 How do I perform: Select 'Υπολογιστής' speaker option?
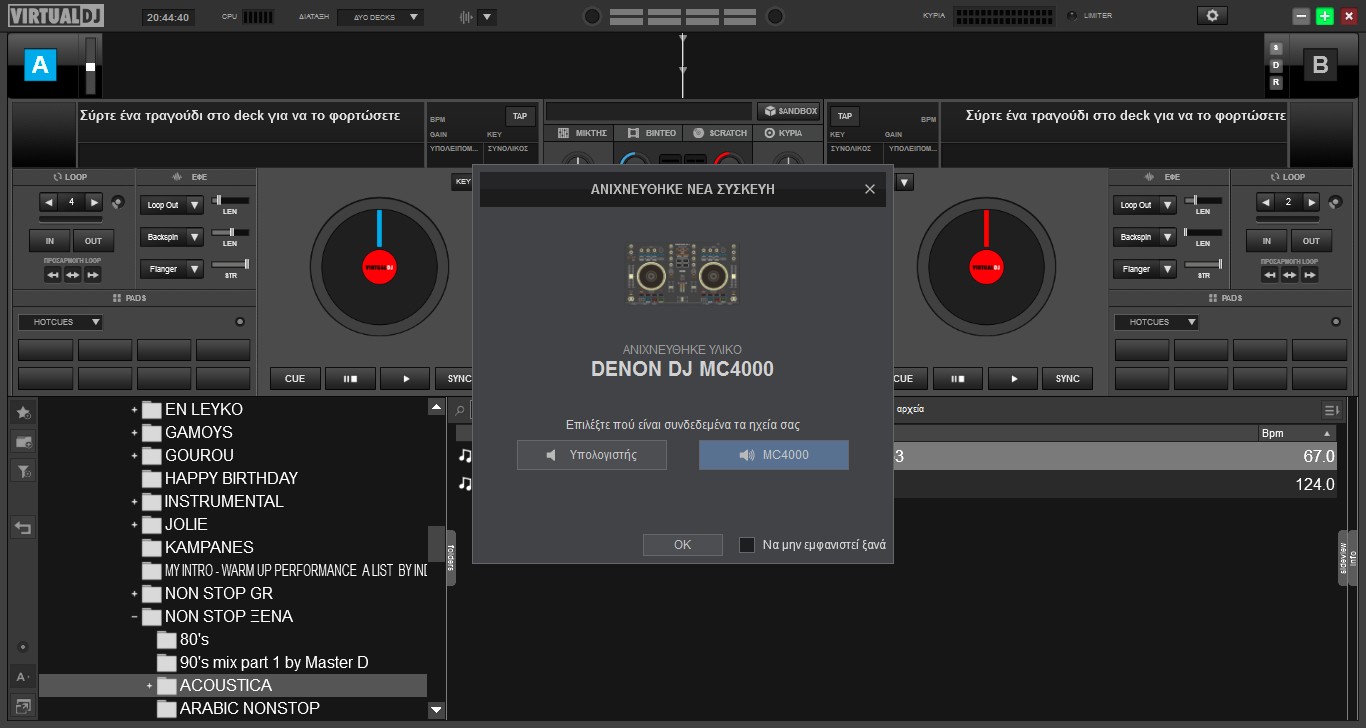coord(591,455)
